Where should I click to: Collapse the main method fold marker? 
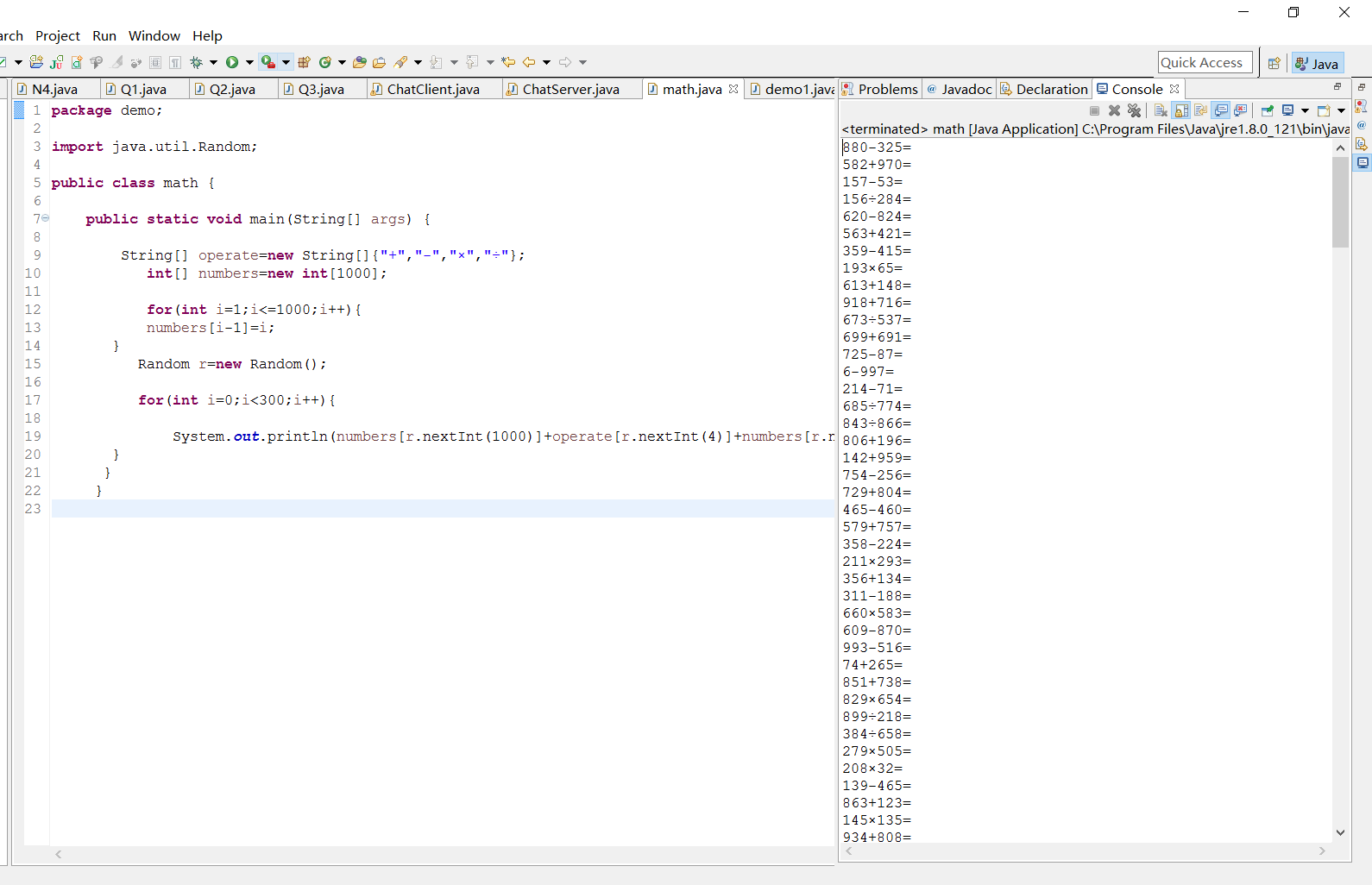point(46,218)
